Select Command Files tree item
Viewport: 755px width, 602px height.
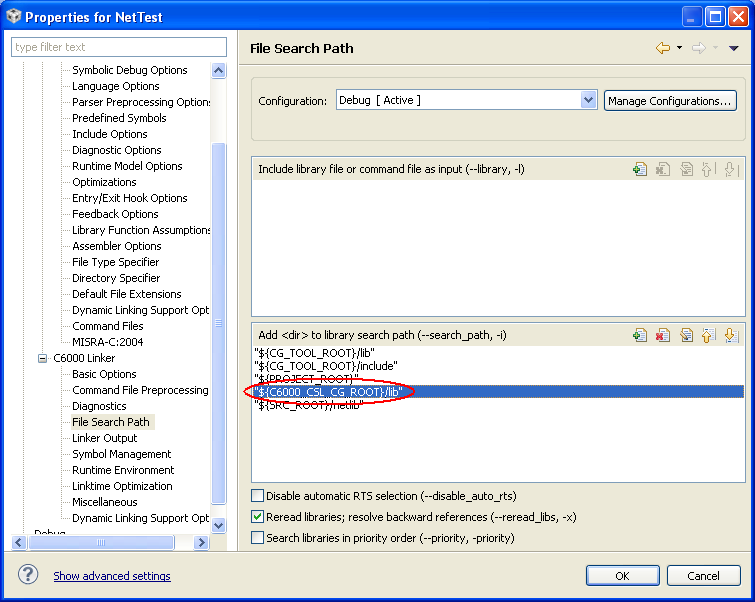pyautogui.click(x=107, y=326)
